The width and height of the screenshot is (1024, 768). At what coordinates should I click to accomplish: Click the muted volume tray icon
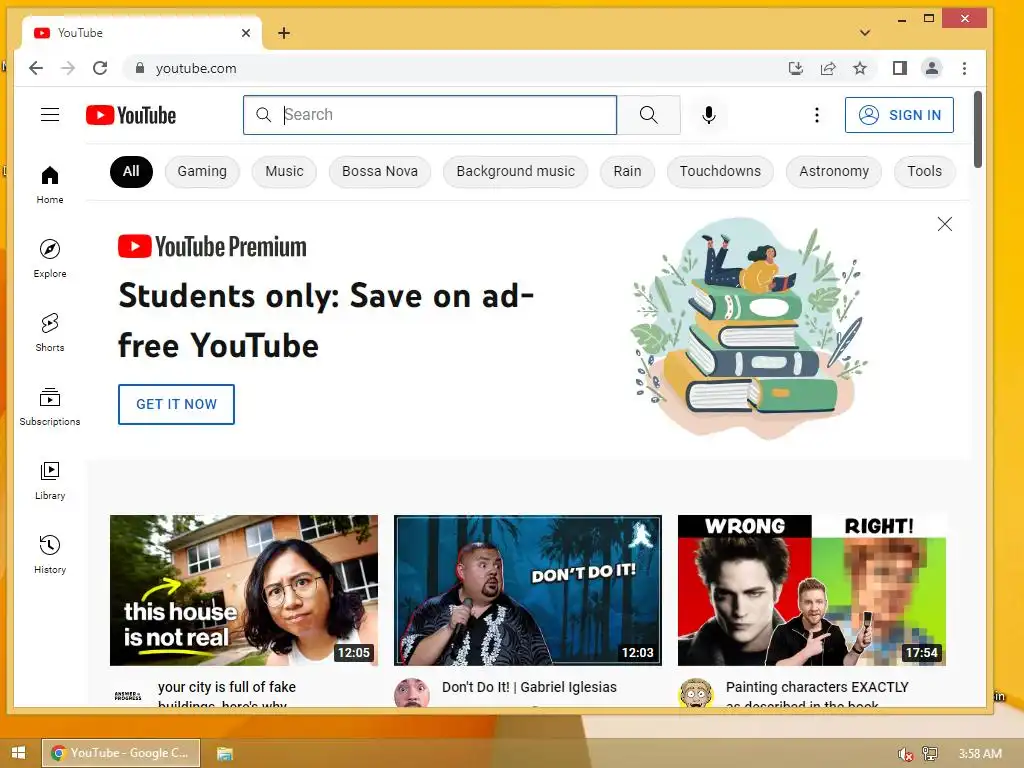pyautogui.click(x=905, y=754)
